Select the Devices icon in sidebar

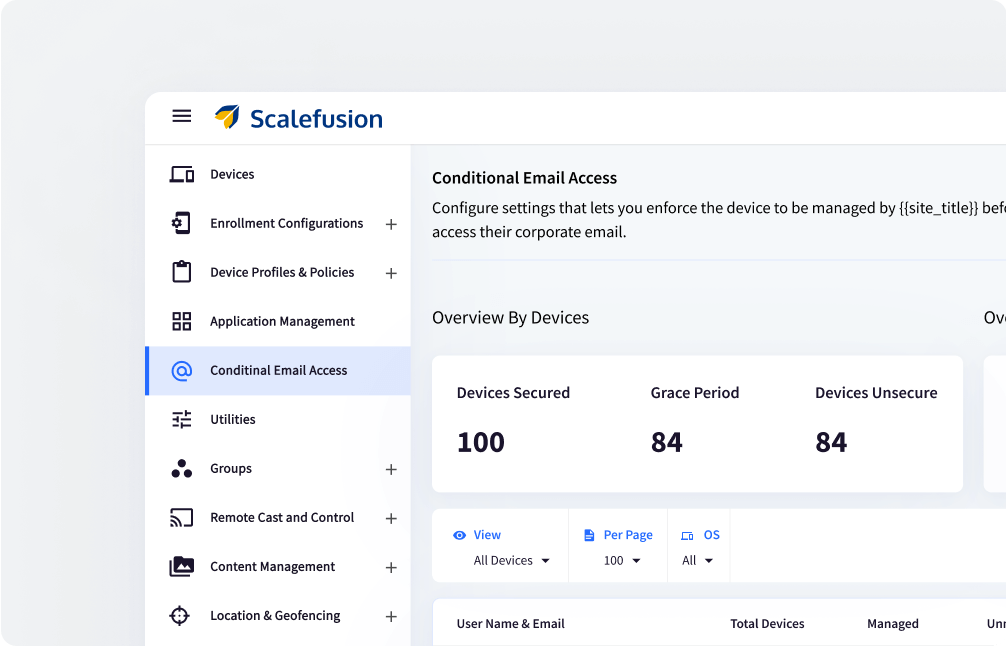pos(182,173)
